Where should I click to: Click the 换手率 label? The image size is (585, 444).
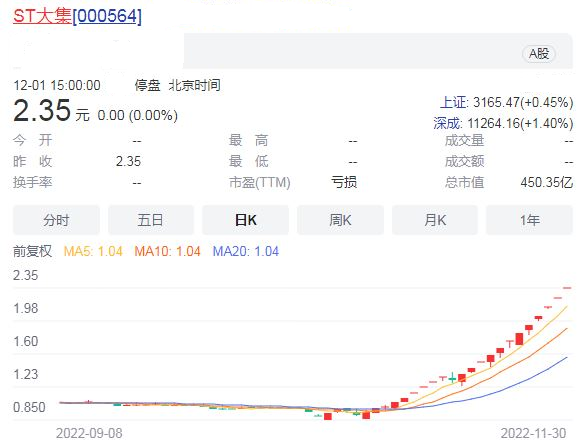pos(32,182)
